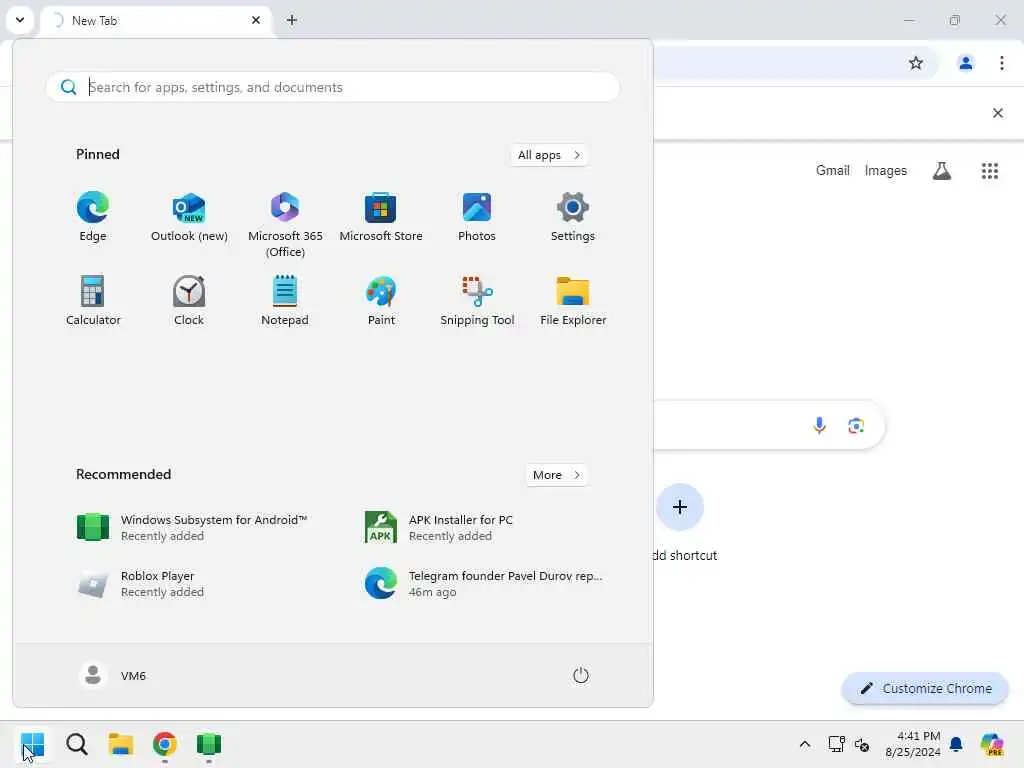Open Windows Subsystem for Android taskbar icon
This screenshot has height=768, width=1024.
tap(209, 744)
